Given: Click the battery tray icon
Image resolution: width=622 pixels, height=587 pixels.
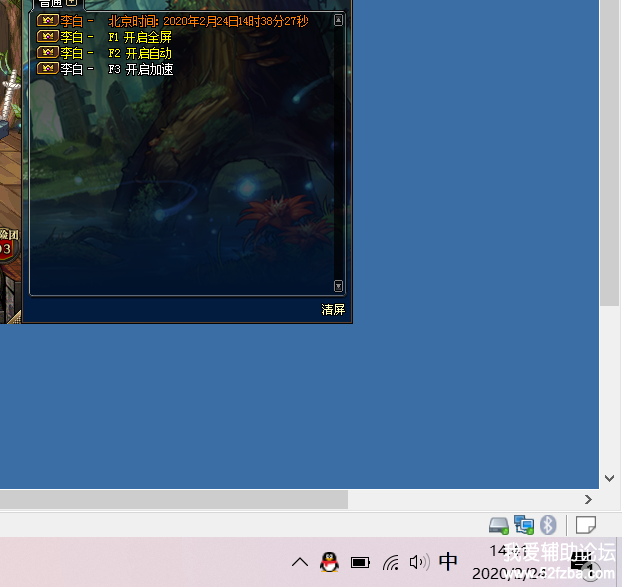Looking at the screenshot, I should pyautogui.click(x=360, y=562).
